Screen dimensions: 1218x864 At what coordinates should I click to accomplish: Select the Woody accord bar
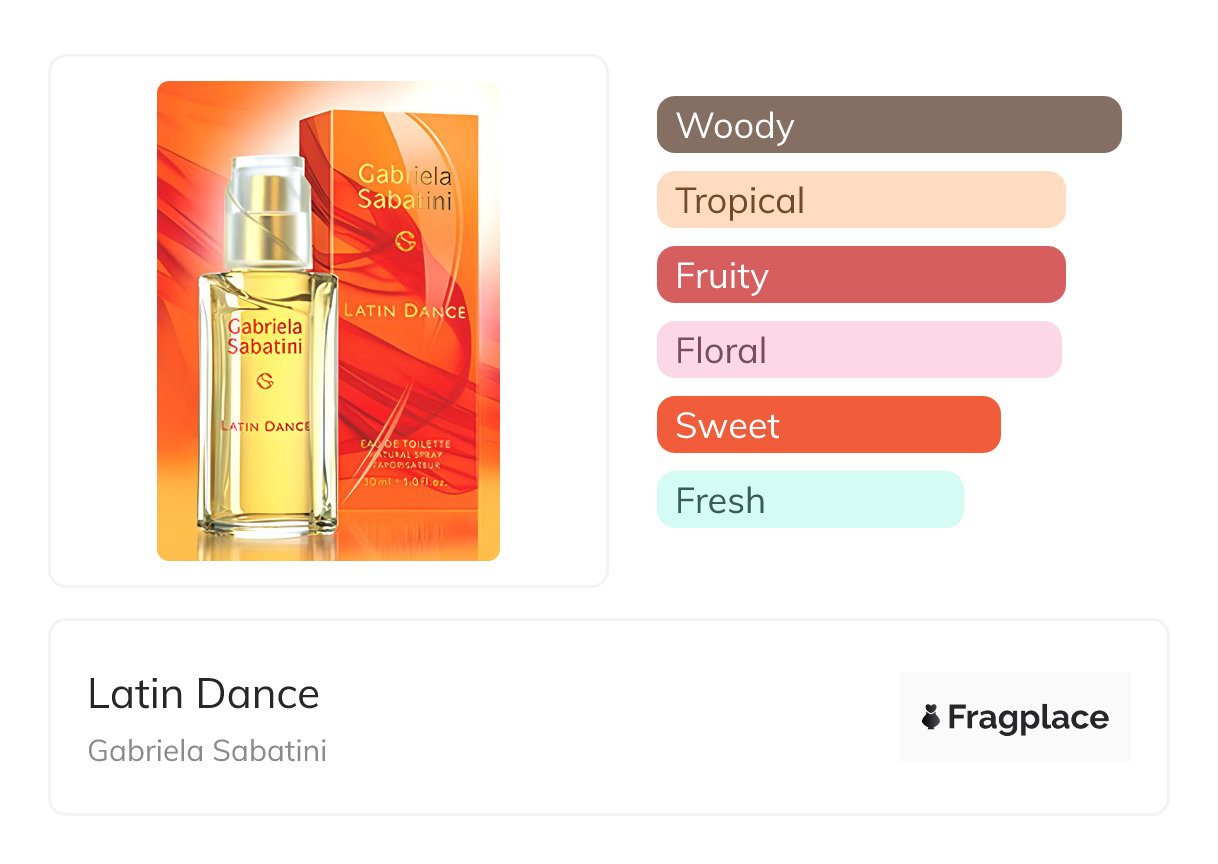pyautogui.click(x=888, y=125)
